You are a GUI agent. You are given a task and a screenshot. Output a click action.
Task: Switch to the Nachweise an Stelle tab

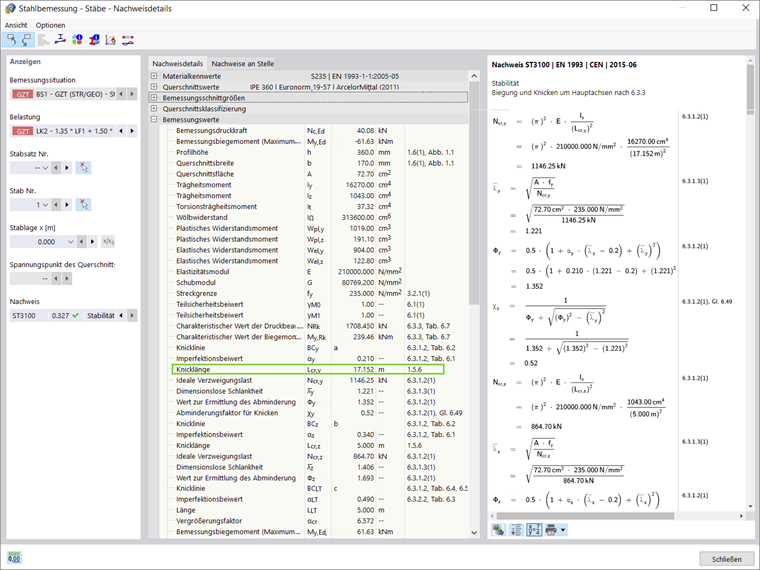coord(242,63)
